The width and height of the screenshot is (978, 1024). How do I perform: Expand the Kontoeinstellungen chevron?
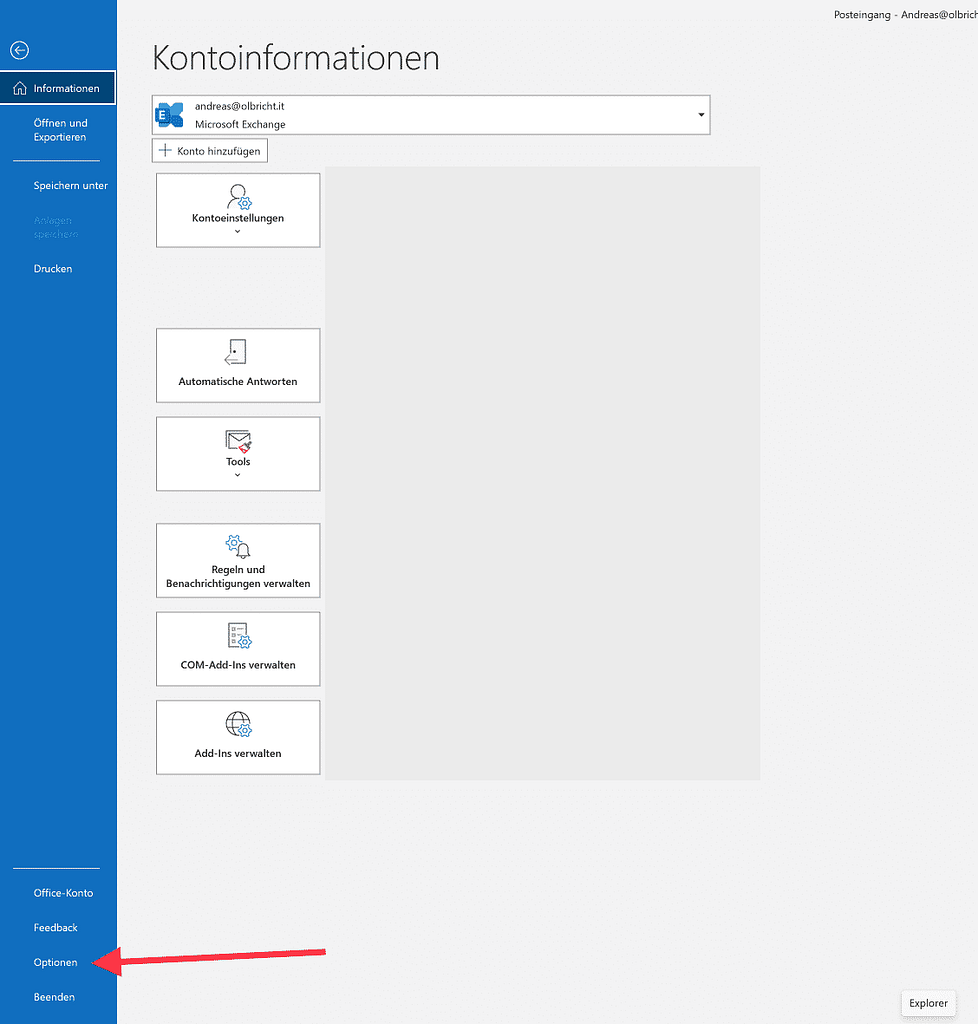tap(238, 232)
